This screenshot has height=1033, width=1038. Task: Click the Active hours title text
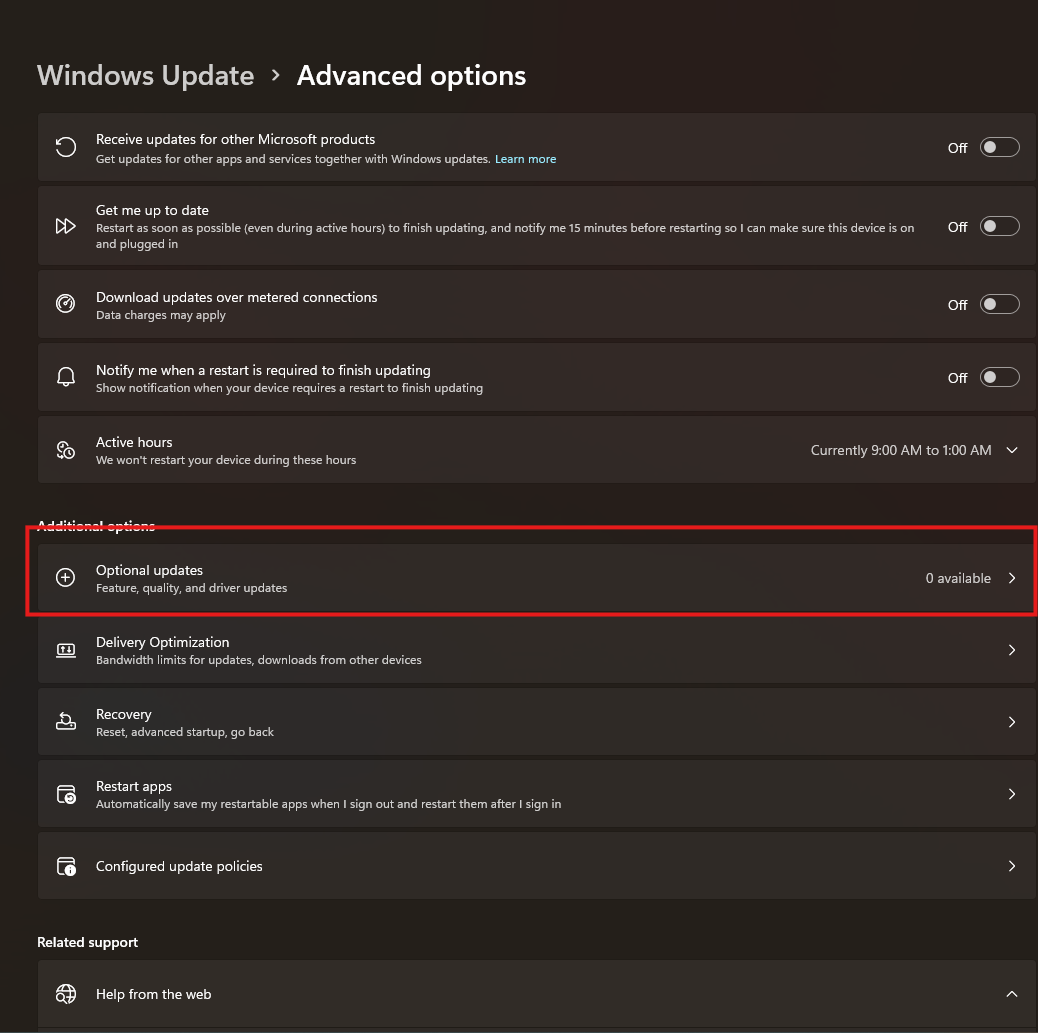[134, 442]
